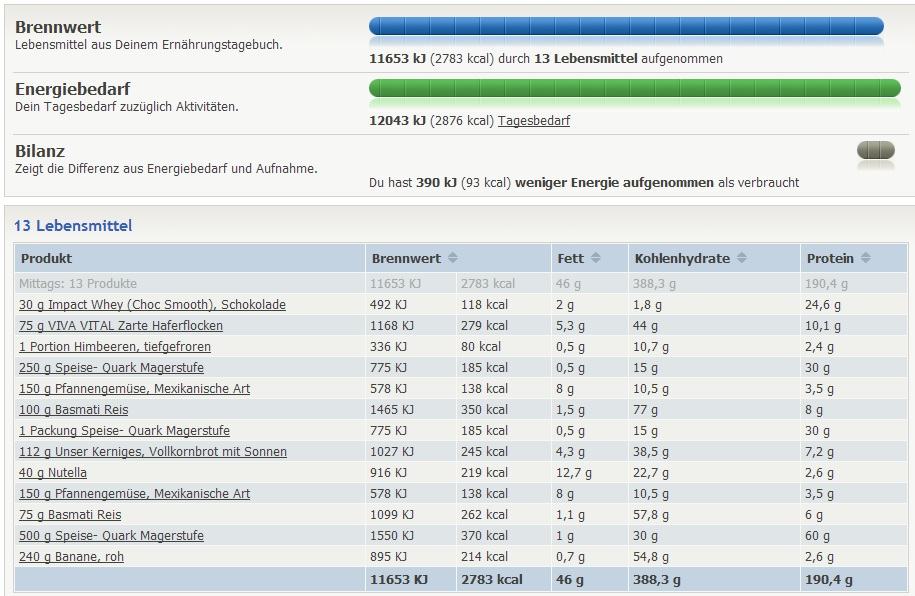The image size is (915, 596).
Task: Select the 77 g carbohydrate value
Action: click(645, 410)
